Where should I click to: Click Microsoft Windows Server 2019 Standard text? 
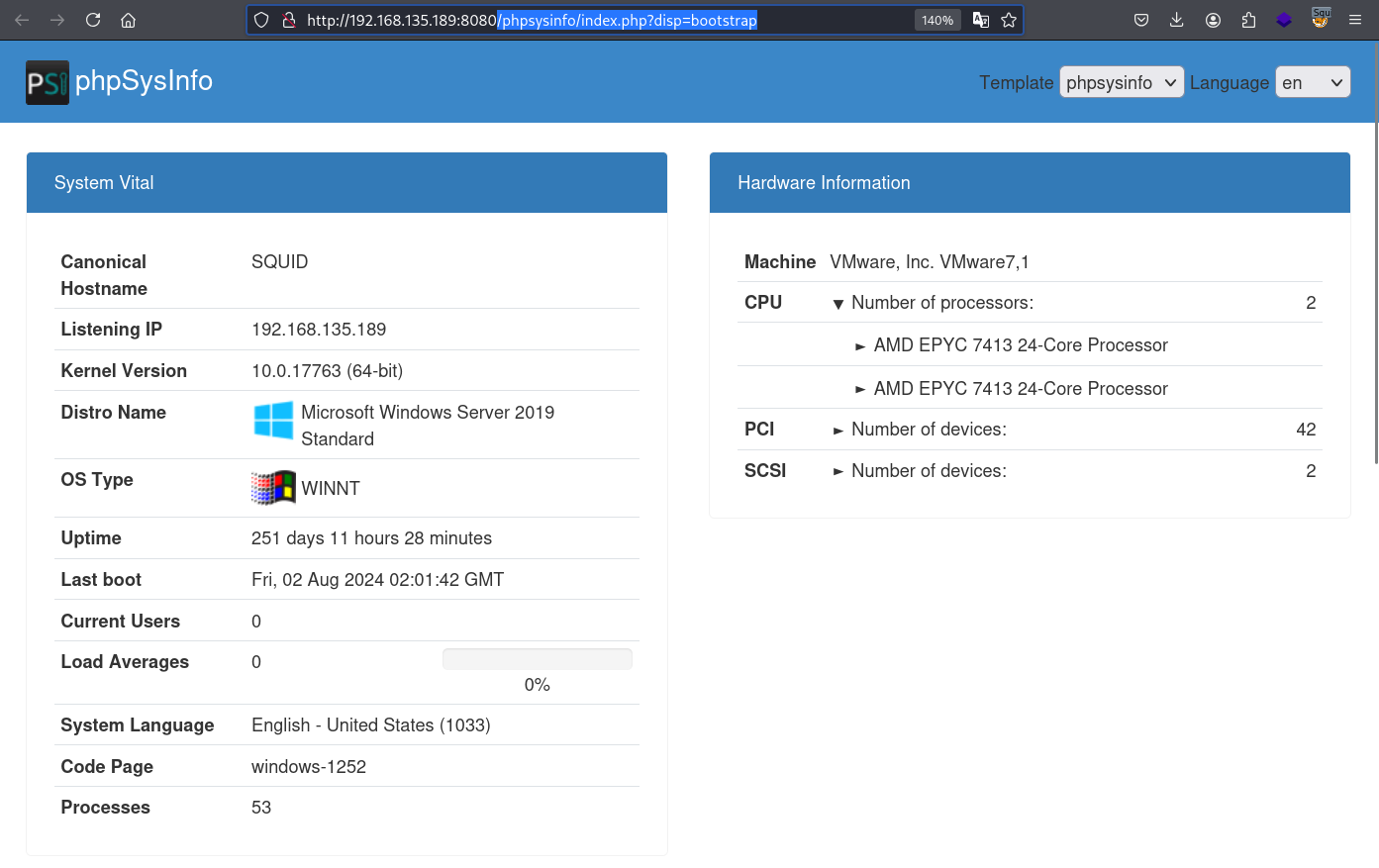pyautogui.click(x=428, y=426)
